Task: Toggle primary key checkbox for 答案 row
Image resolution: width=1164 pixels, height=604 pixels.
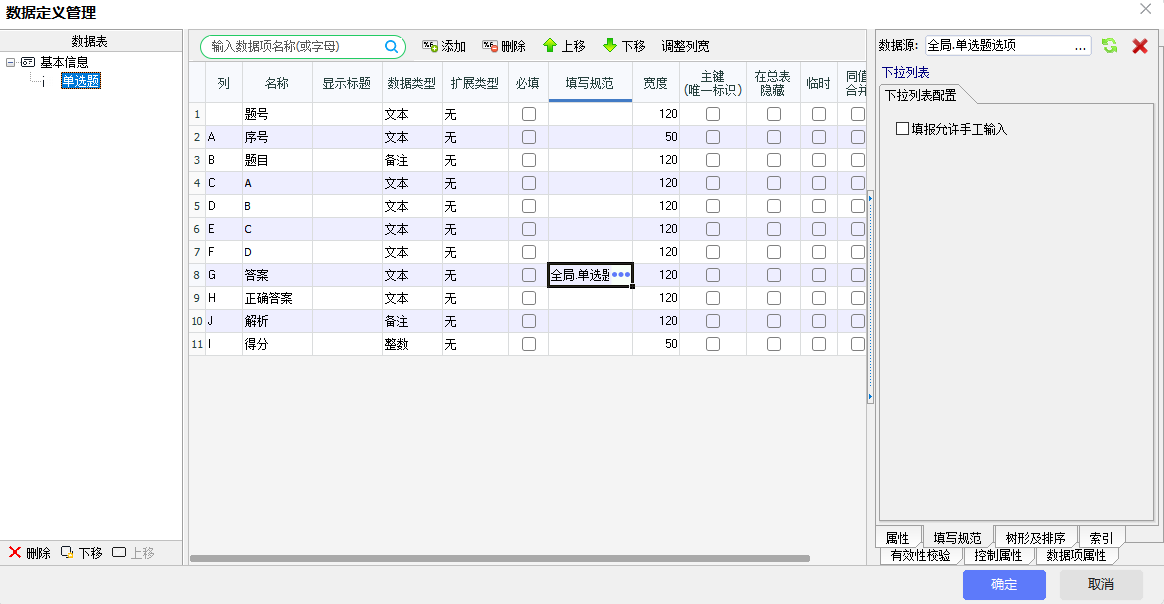Action: pos(713,275)
